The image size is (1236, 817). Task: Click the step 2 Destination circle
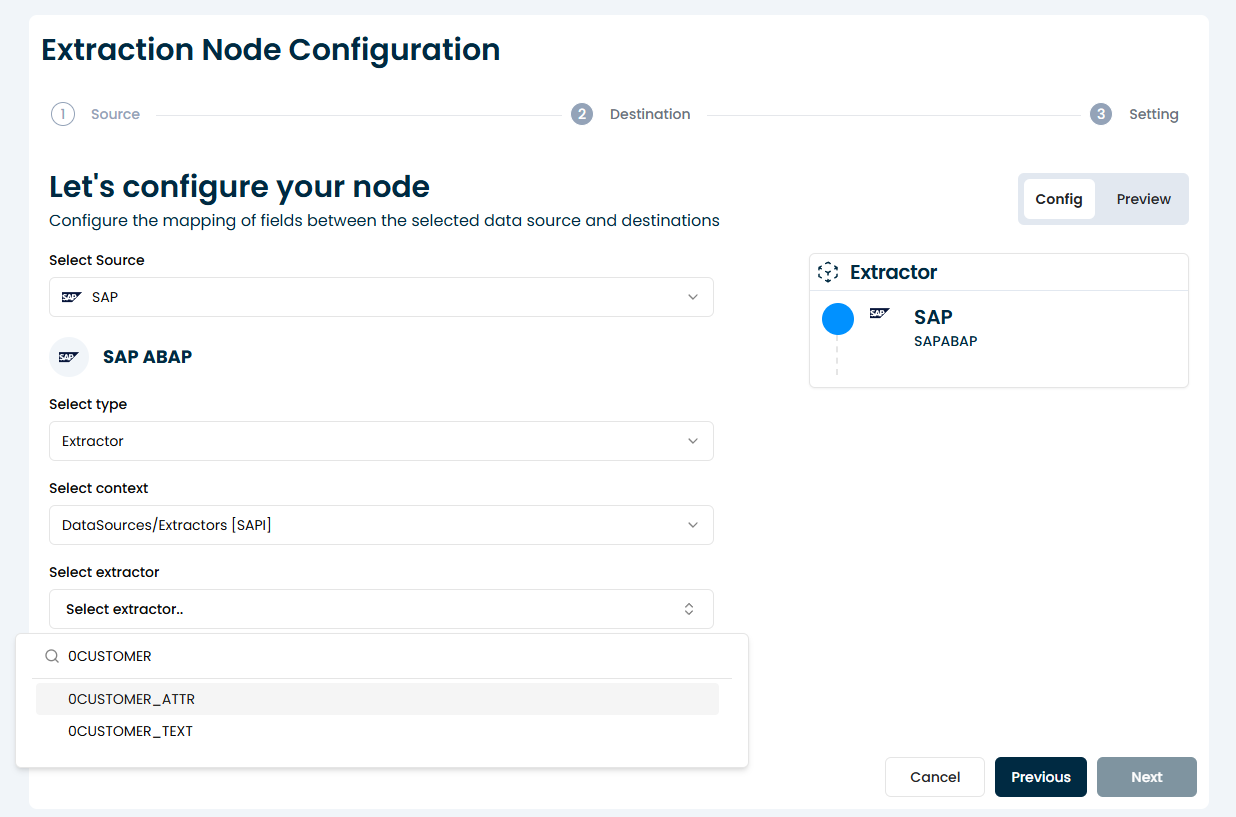pos(582,114)
